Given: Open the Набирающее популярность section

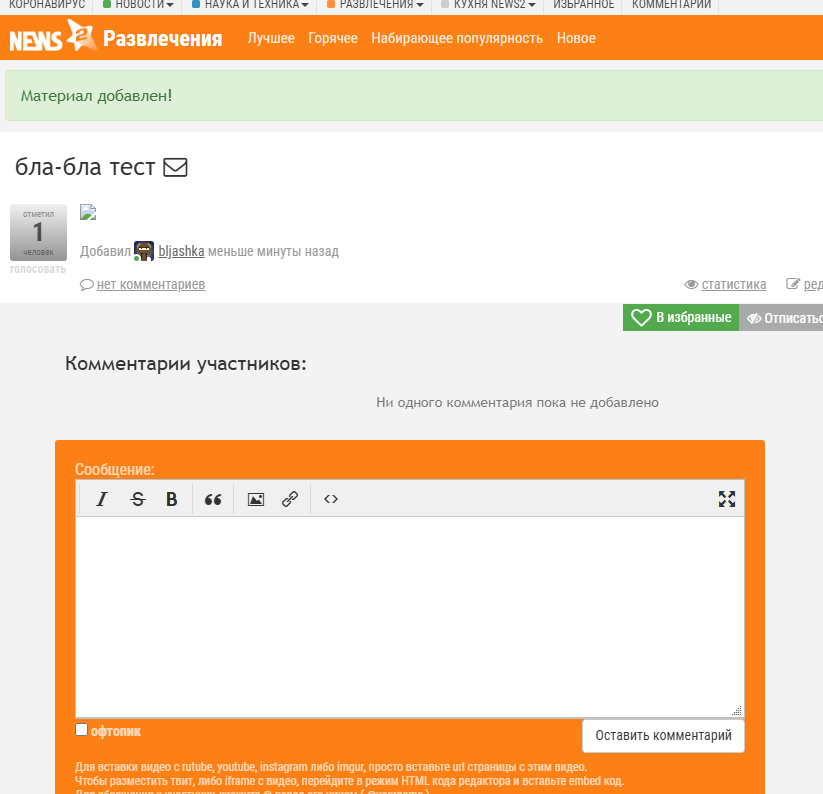Looking at the screenshot, I should [456, 38].
